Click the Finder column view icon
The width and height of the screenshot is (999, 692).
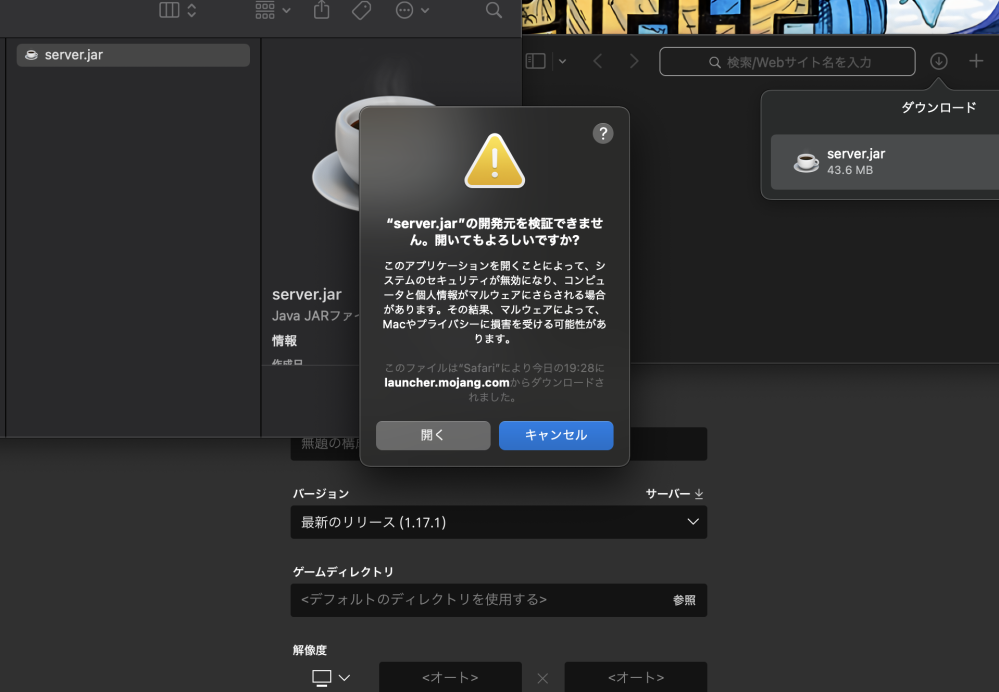169,10
